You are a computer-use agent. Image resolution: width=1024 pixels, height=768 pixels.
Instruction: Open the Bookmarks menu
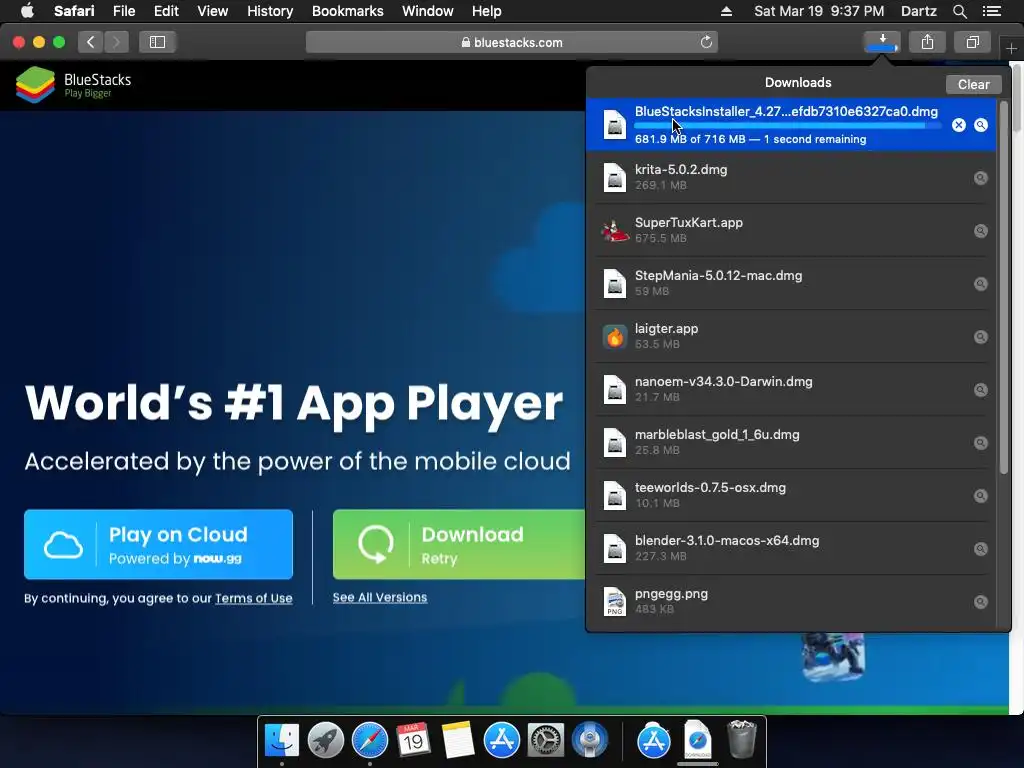pyautogui.click(x=347, y=11)
